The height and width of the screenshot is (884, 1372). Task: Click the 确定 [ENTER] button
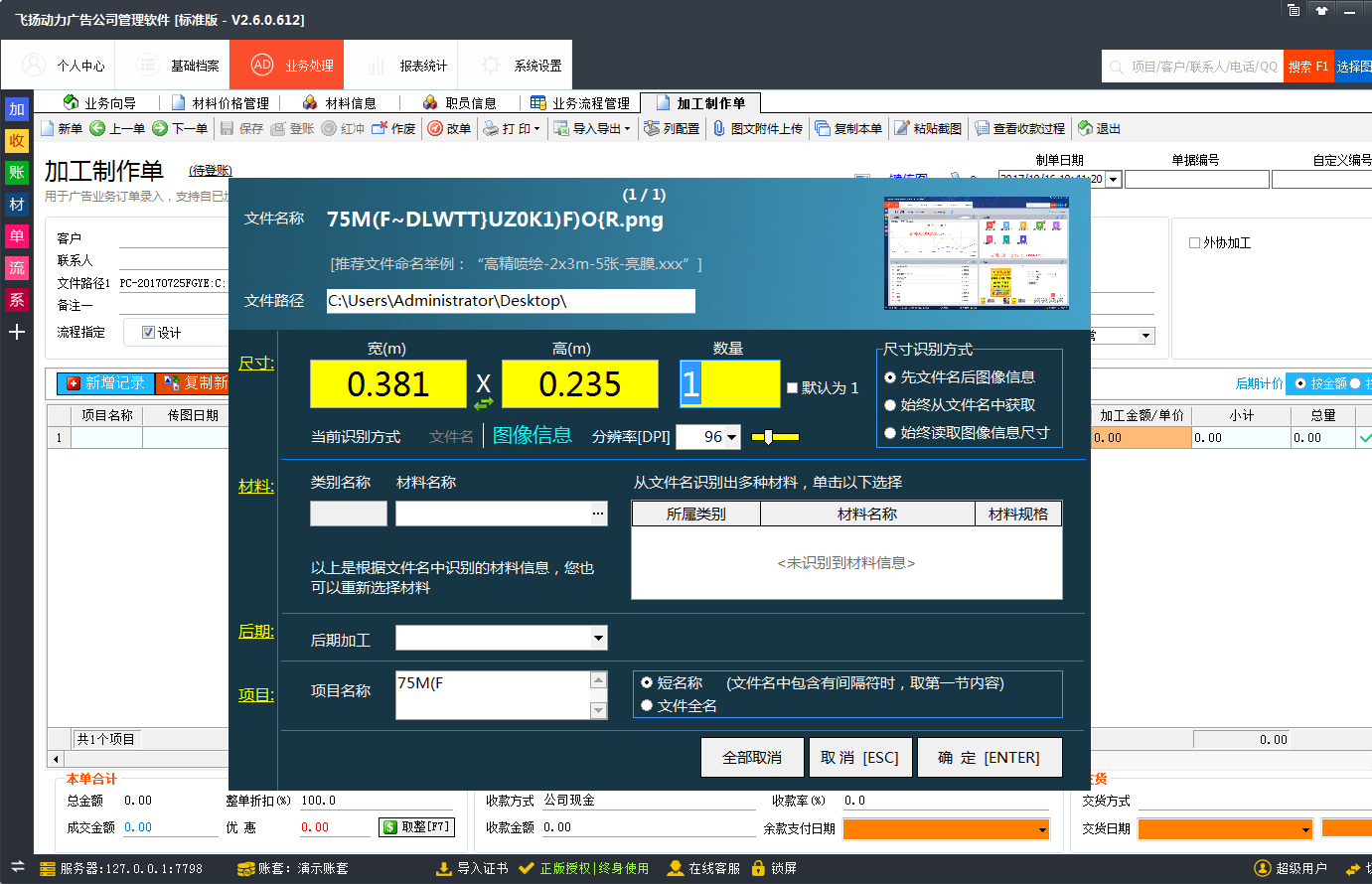coord(989,757)
